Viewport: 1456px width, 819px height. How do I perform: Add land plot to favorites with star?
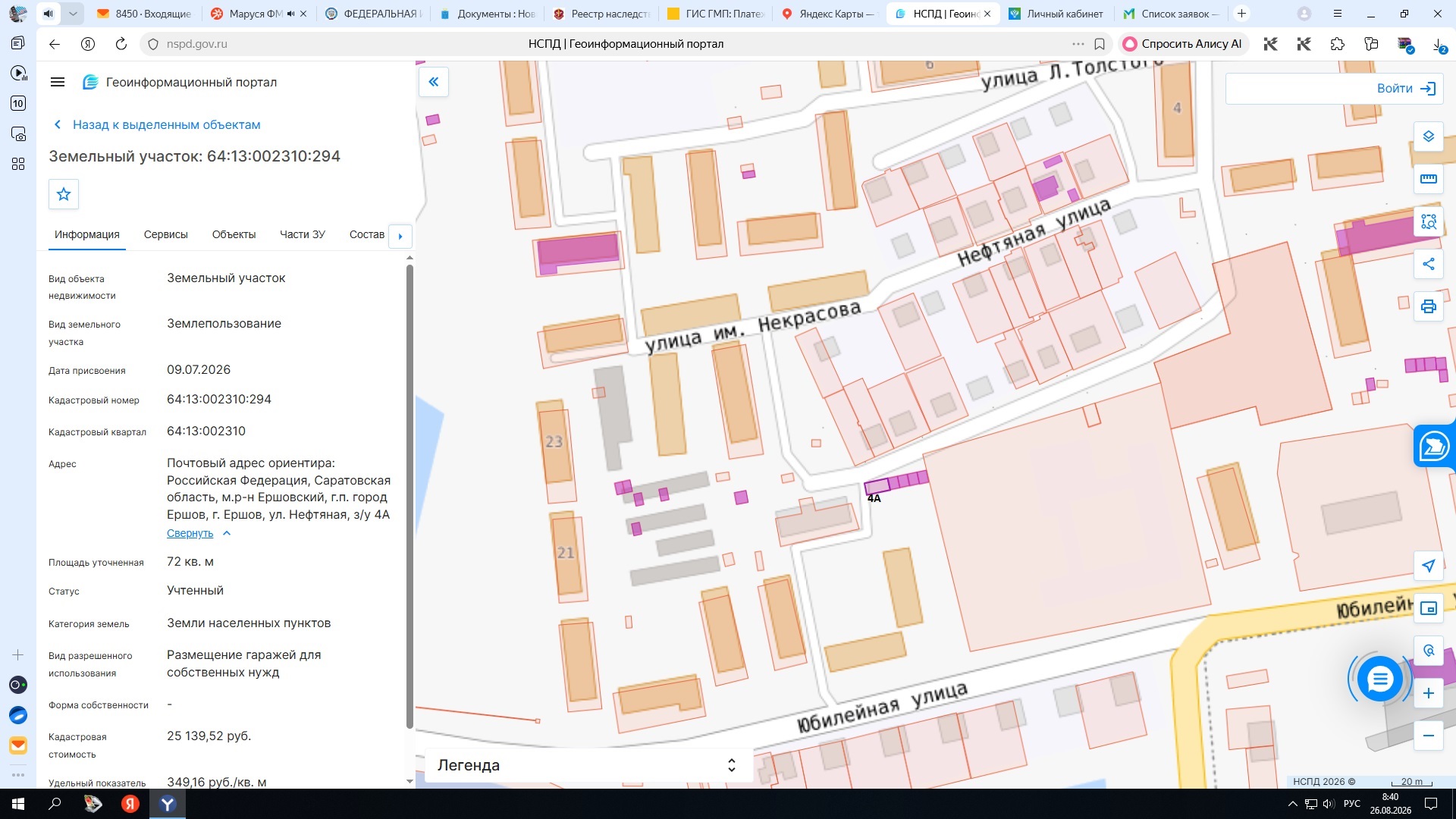(64, 194)
